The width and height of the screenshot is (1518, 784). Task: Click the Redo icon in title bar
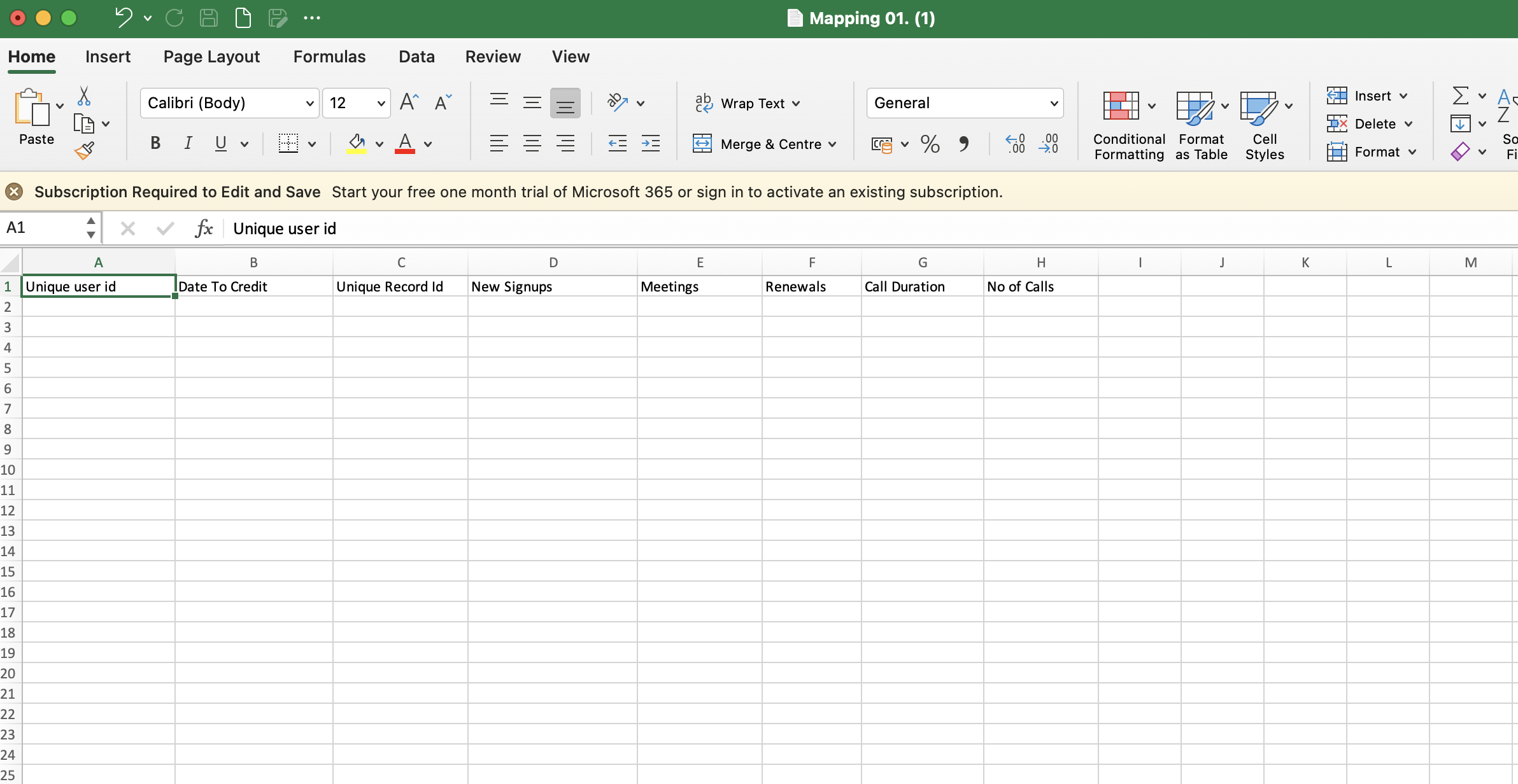(174, 18)
